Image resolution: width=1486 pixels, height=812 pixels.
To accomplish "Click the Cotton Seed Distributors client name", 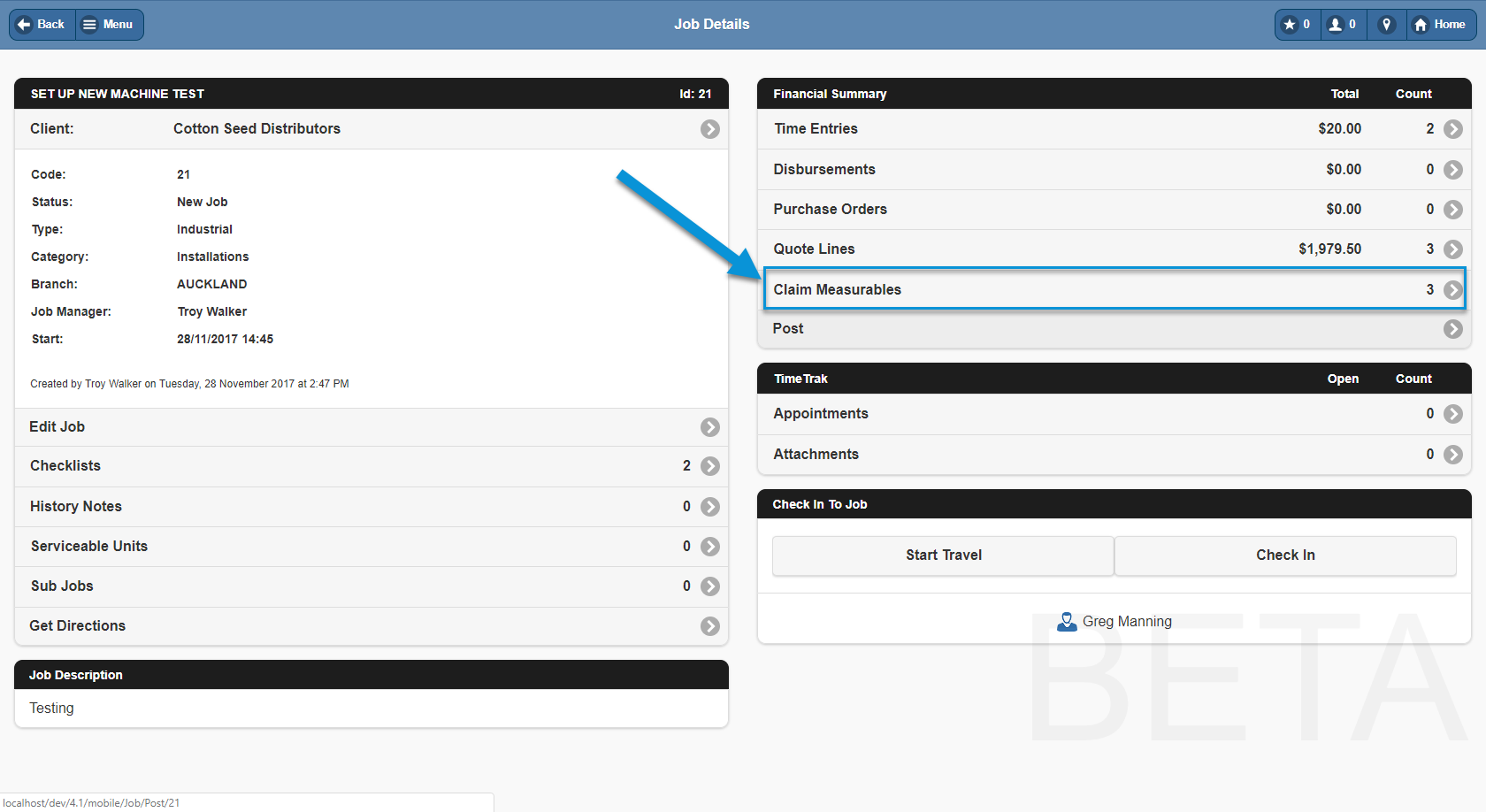I will 257,129.
